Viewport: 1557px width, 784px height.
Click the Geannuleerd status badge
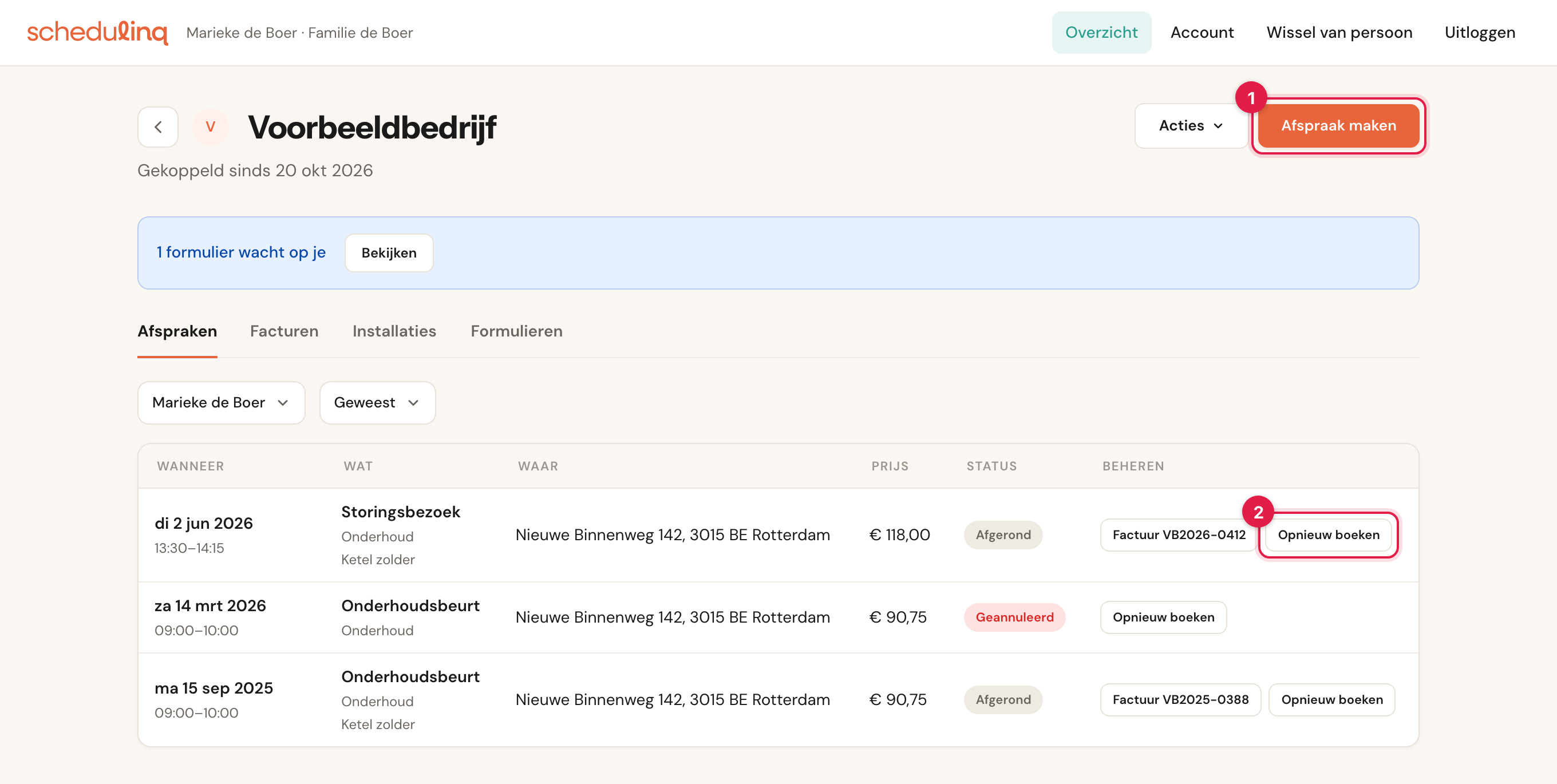point(1014,617)
